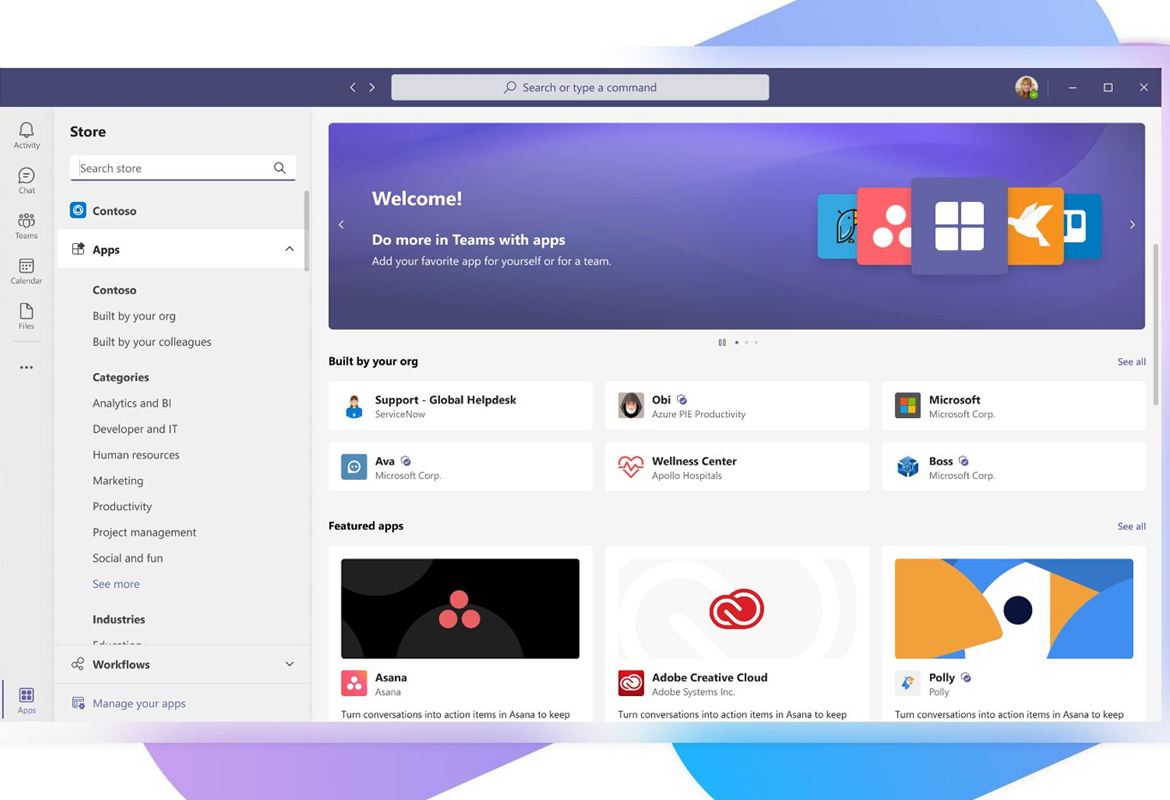The image size is (1170, 800).
Task: Select the Contoso heading under Apps
Action: pos(114,290)
